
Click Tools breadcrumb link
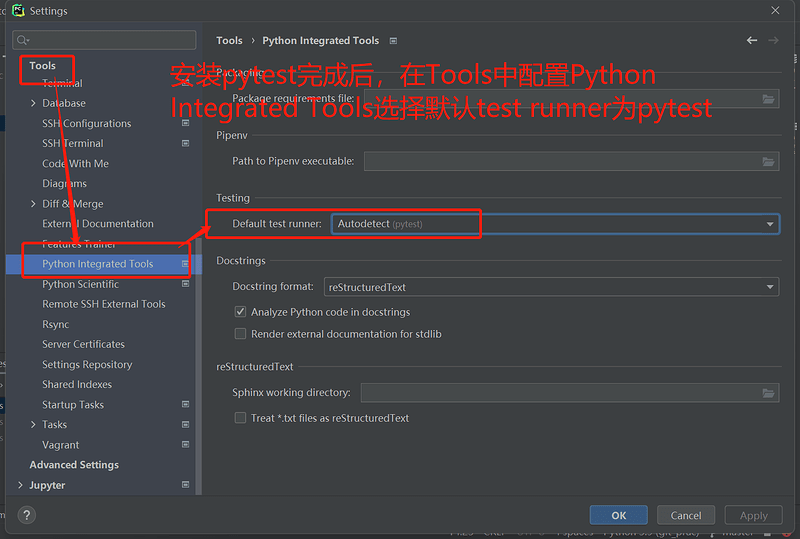[x=229, y=40]
